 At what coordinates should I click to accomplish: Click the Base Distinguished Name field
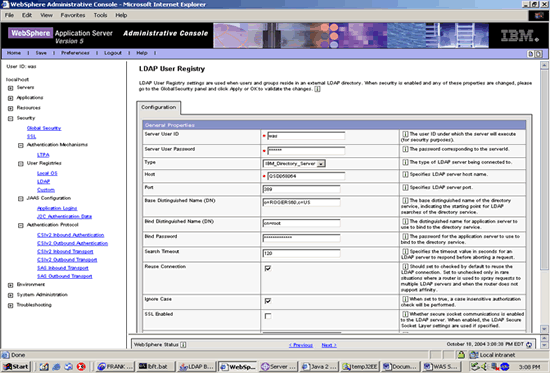(301, 202)
